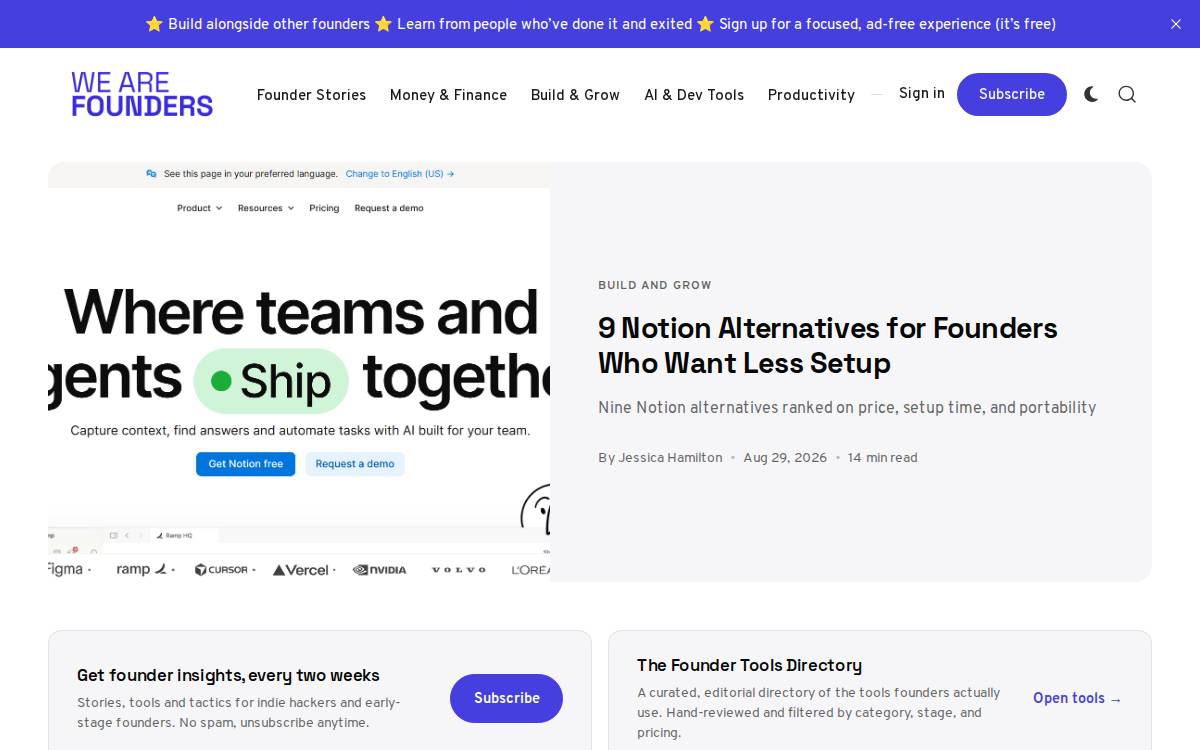This screenshot has height=750, width=1200.
Task: Click the BUILD AND GROW category label
Action: [655, 285]
